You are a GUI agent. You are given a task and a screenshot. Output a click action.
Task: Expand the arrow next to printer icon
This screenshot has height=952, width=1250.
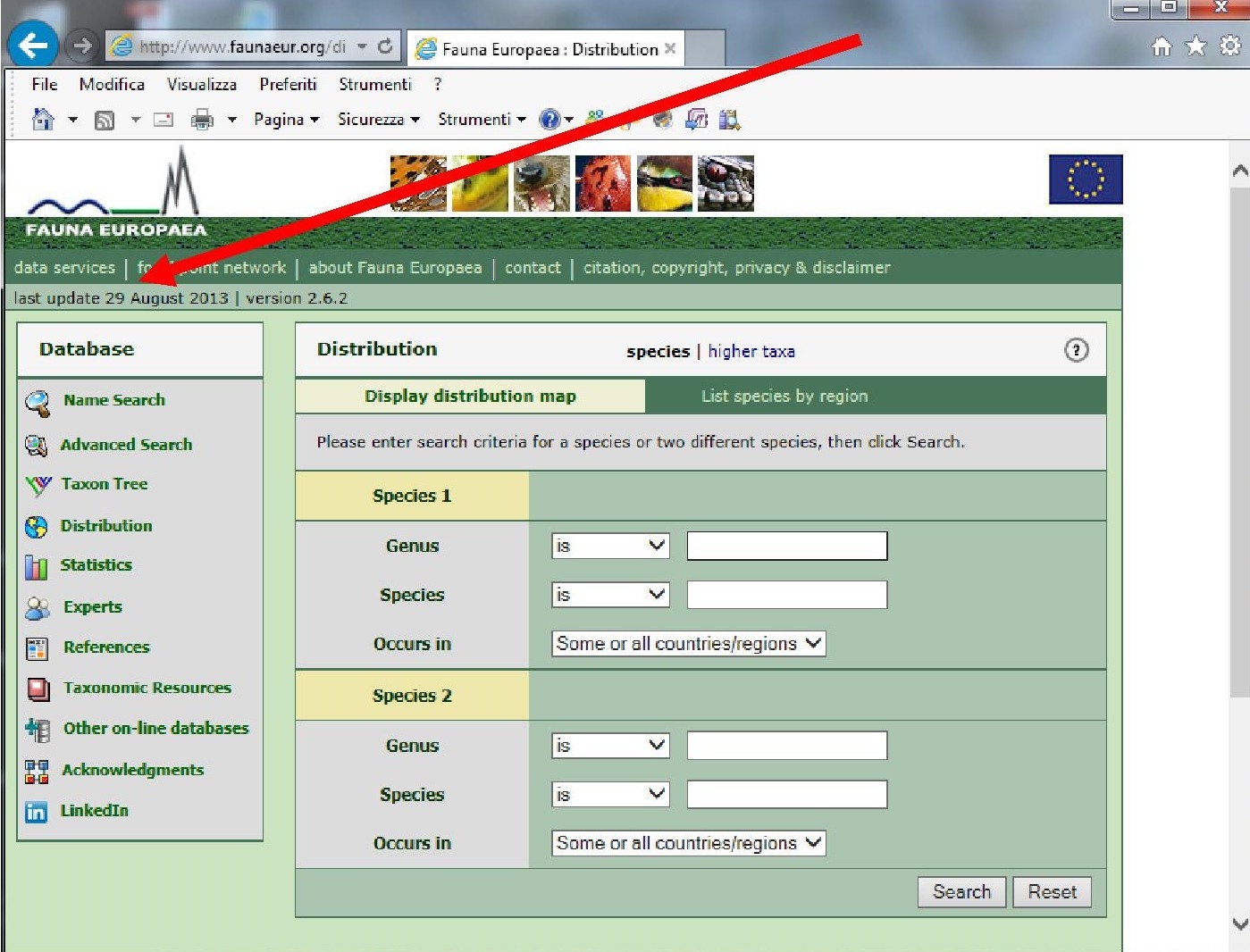pyautogui.click(x=231, y=120)
